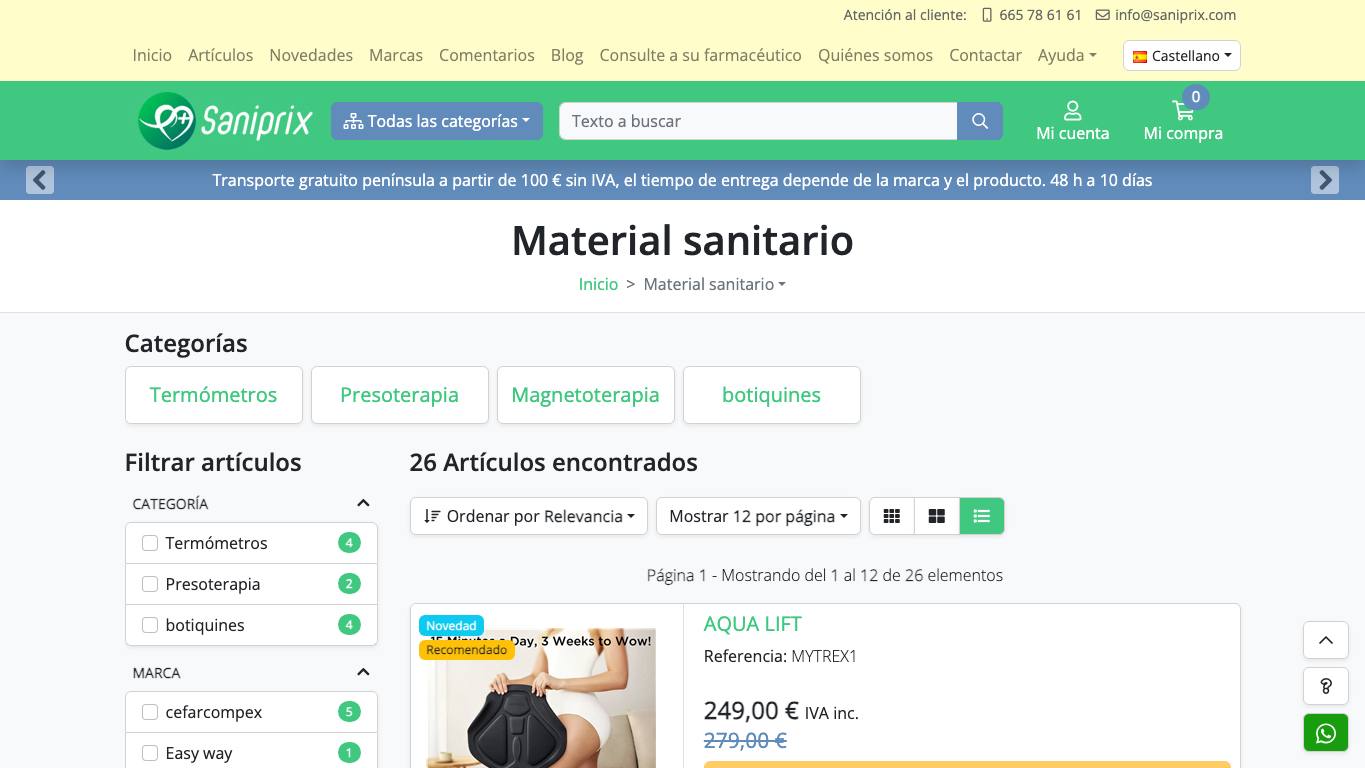Open Novedades menu item
Image resolution: width=1365 pixels, height=768 pixels.
coord(311,55)
